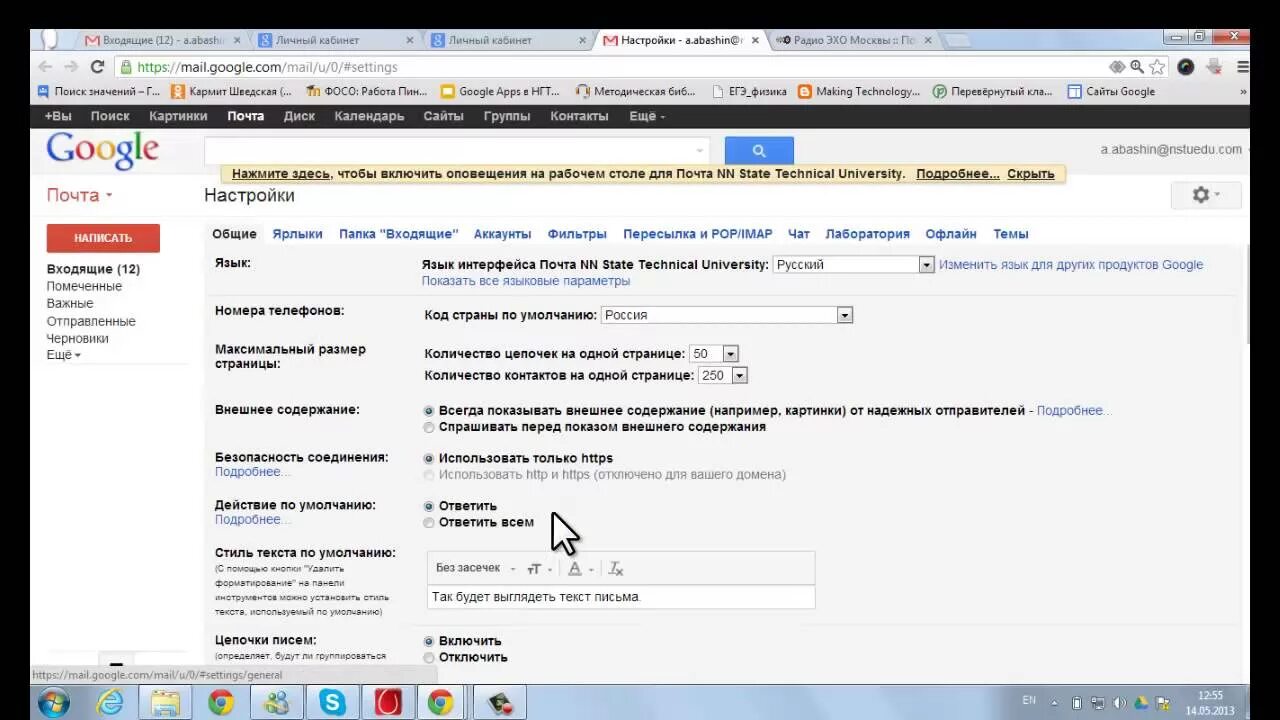Launch Internet Explorer from taskbar
The width and height of the screenshot is (1280, 720).
click(x=110, y=703)
